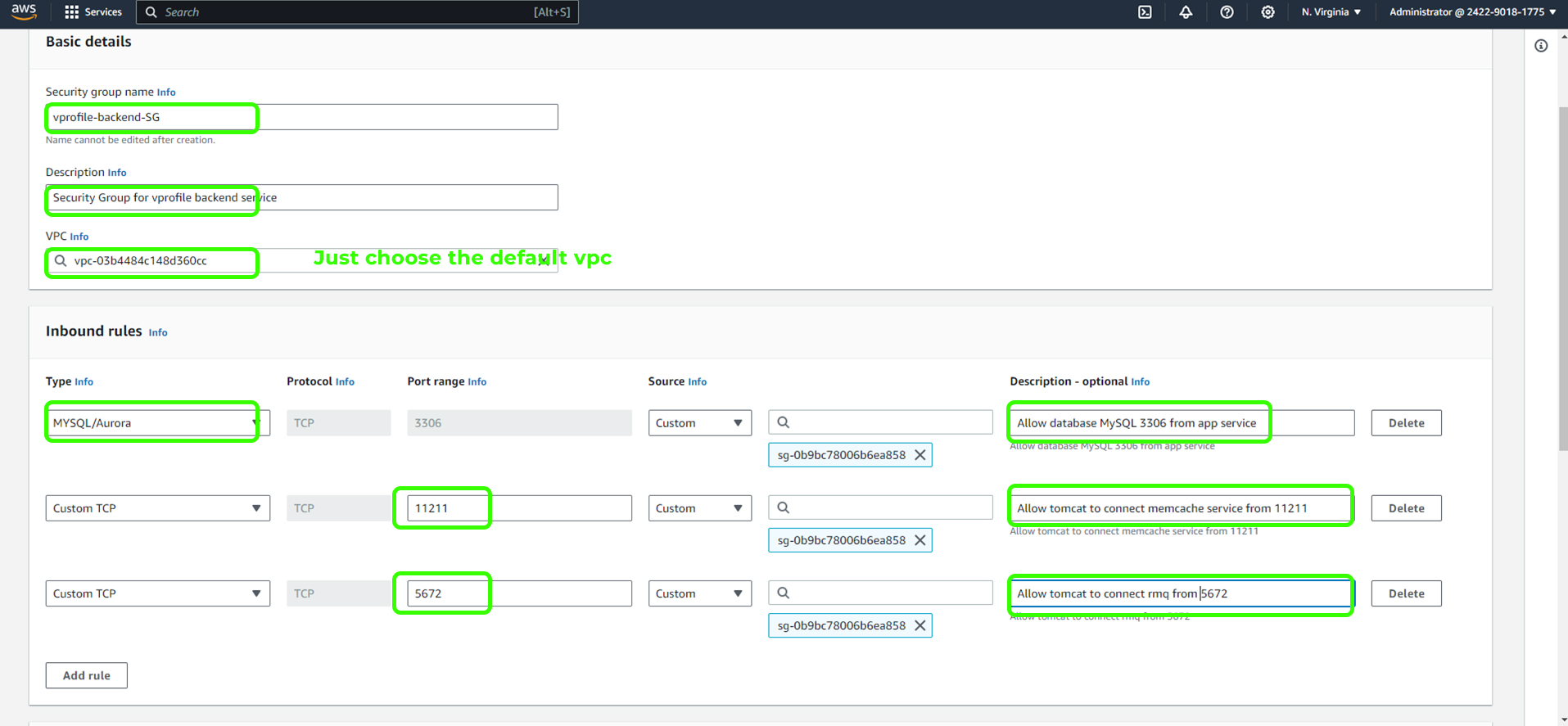Open the MYSQL/Aurora type dropdown

pos(157,423)
